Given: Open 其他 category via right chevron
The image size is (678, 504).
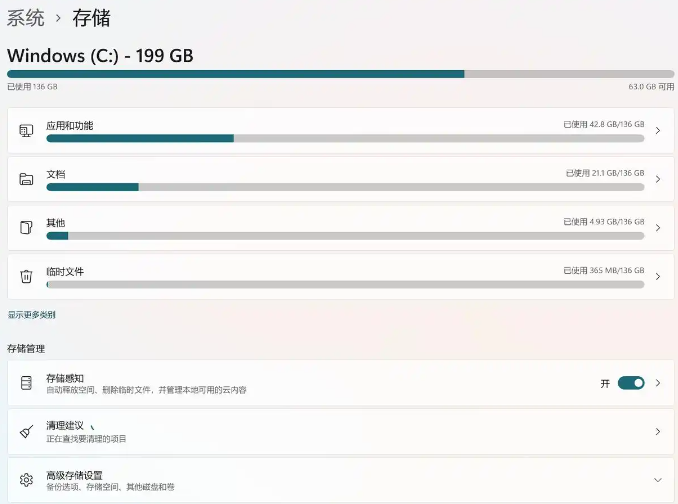Looking at the screenshot, I should 658,228.
